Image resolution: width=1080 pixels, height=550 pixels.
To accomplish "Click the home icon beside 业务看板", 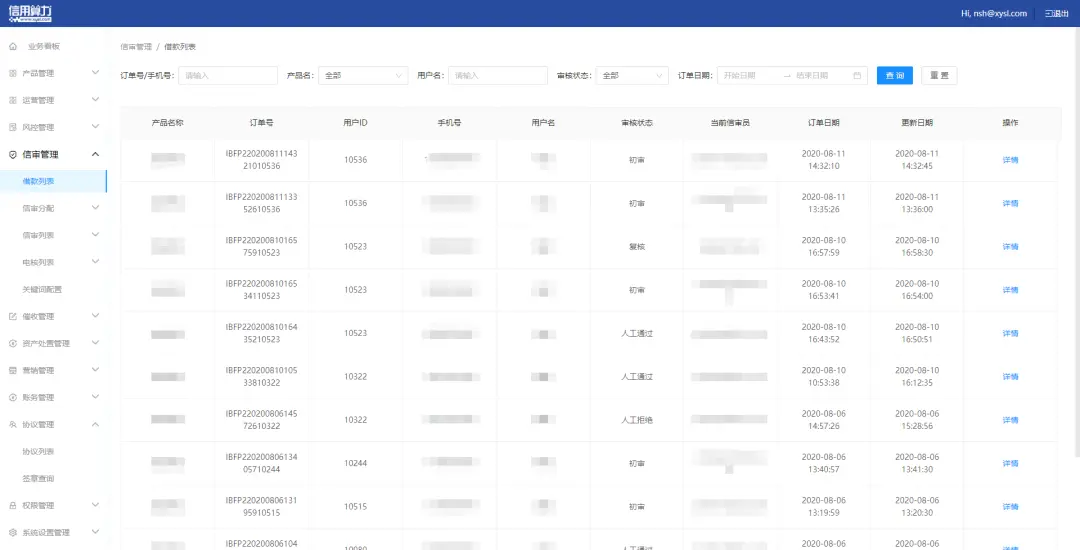I will [x=13, y=46].
